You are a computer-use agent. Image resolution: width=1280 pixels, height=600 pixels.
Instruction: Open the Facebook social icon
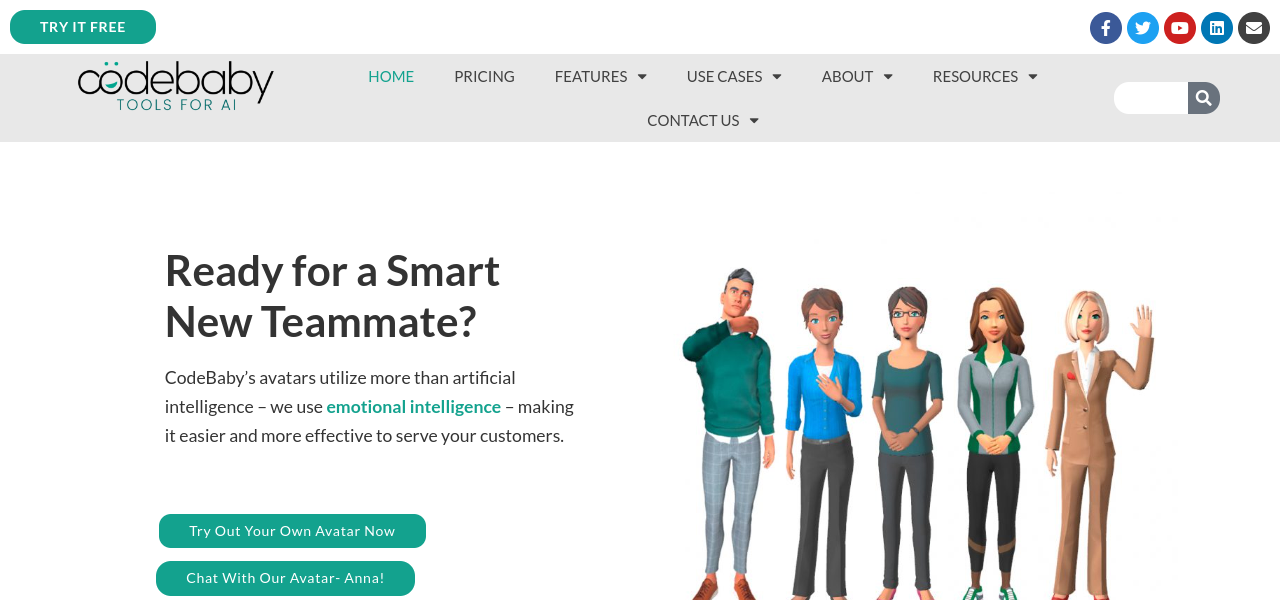(x=1106, y=28)
